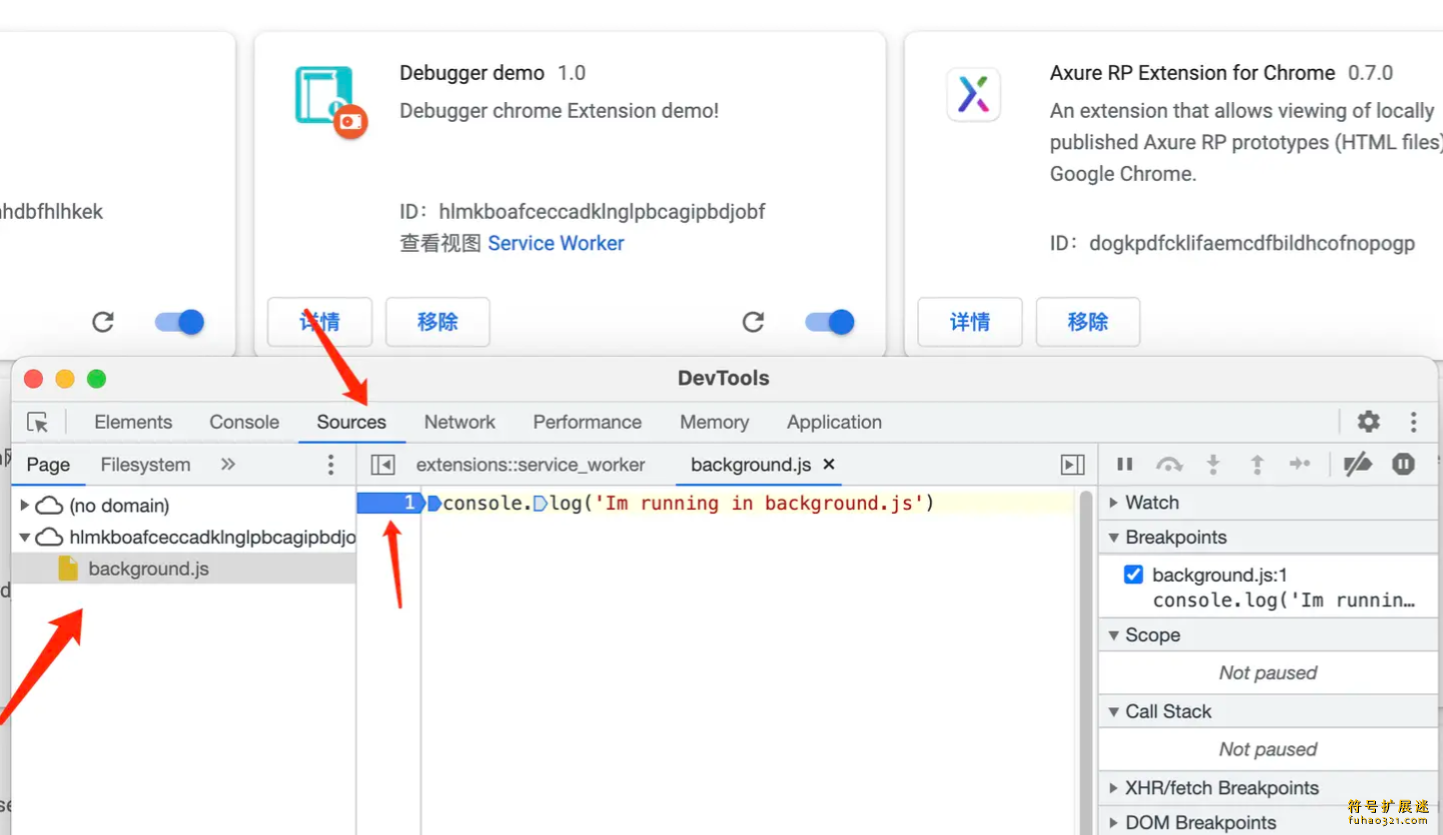Open the Network tab

tap(460, 422)
